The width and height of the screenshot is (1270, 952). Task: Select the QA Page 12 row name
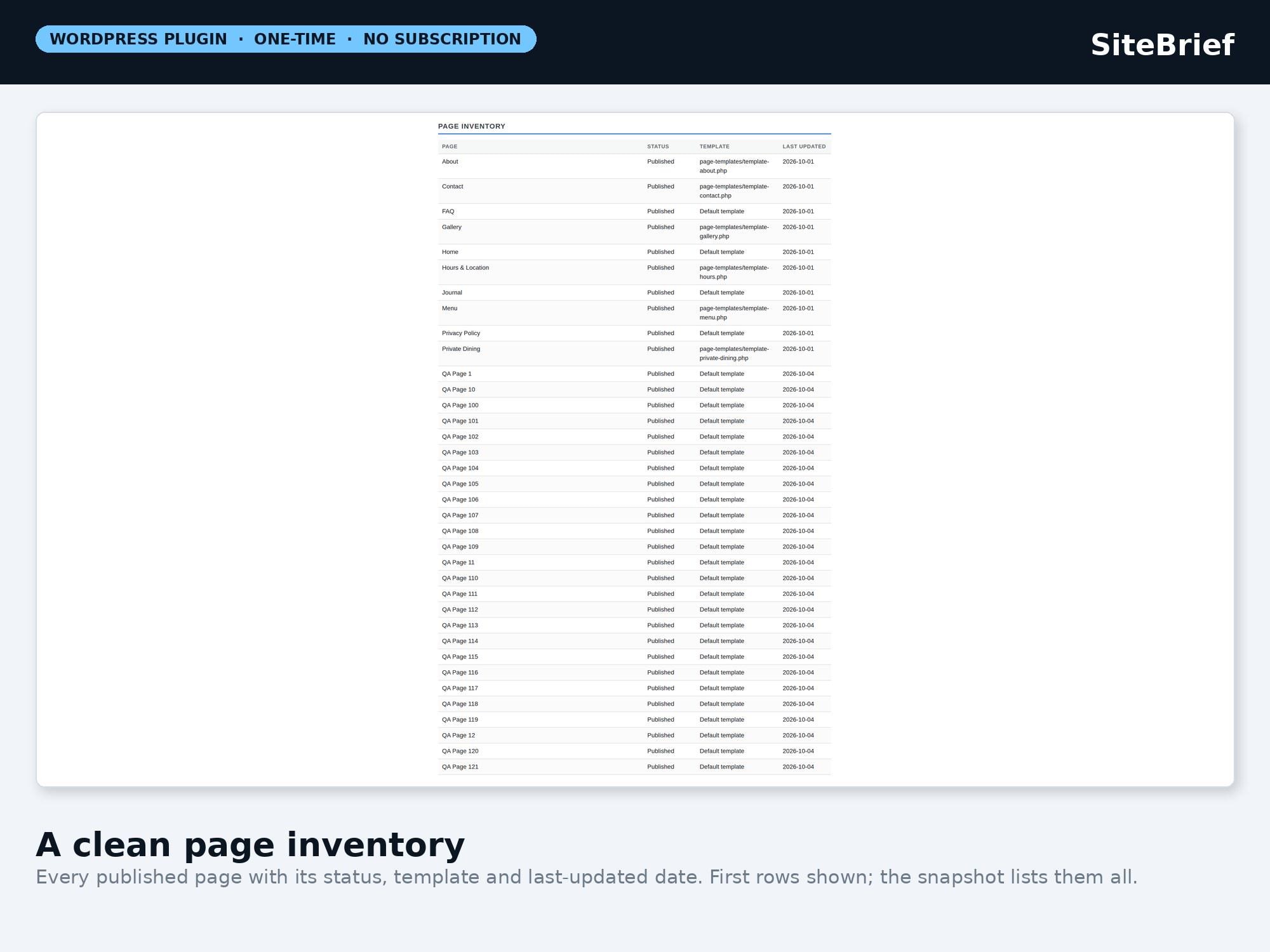point(458,736)
